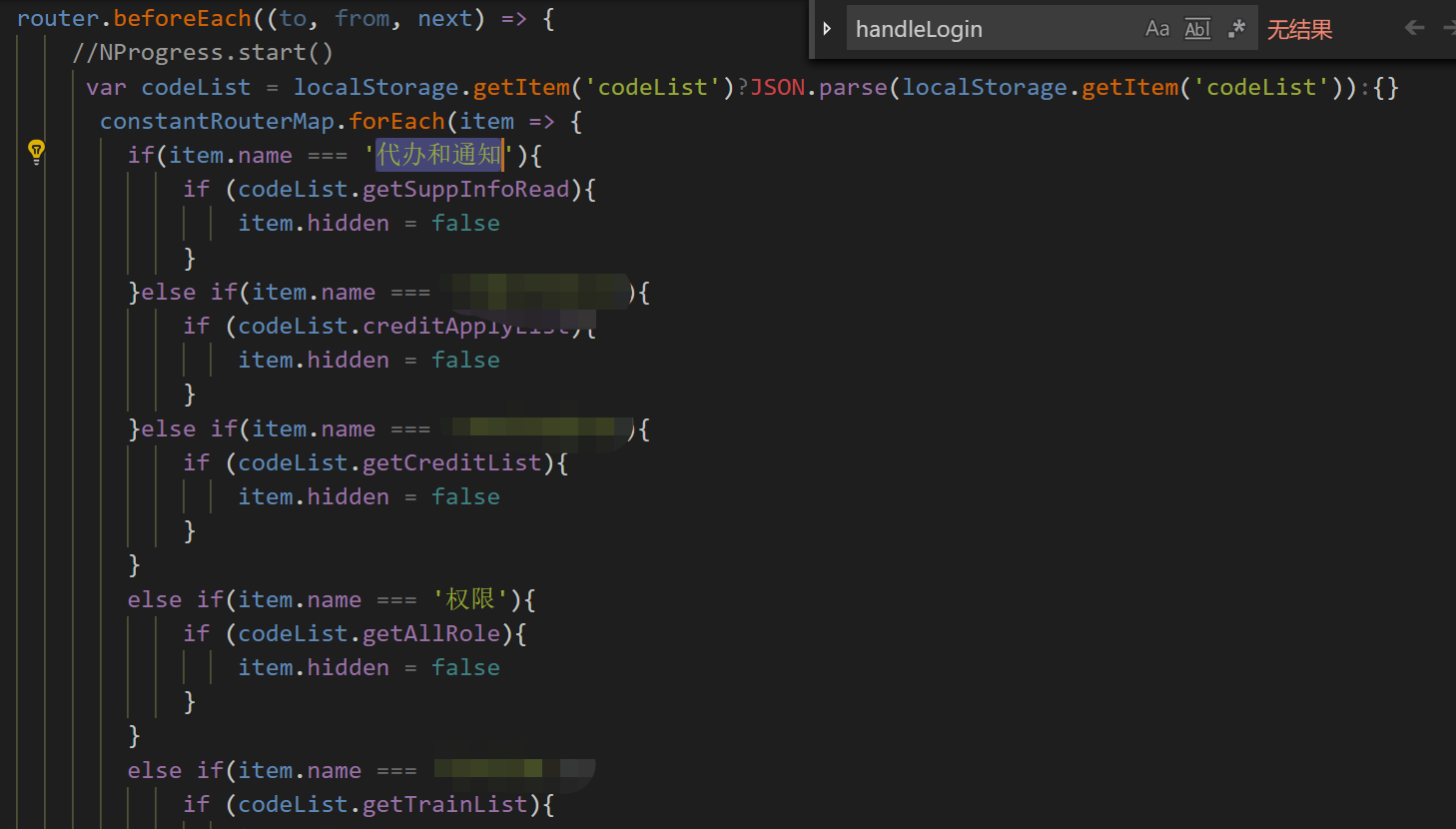Click item.hidden = false below getAllRole
The image size is (1456, 829).
[x=368, y=668]
